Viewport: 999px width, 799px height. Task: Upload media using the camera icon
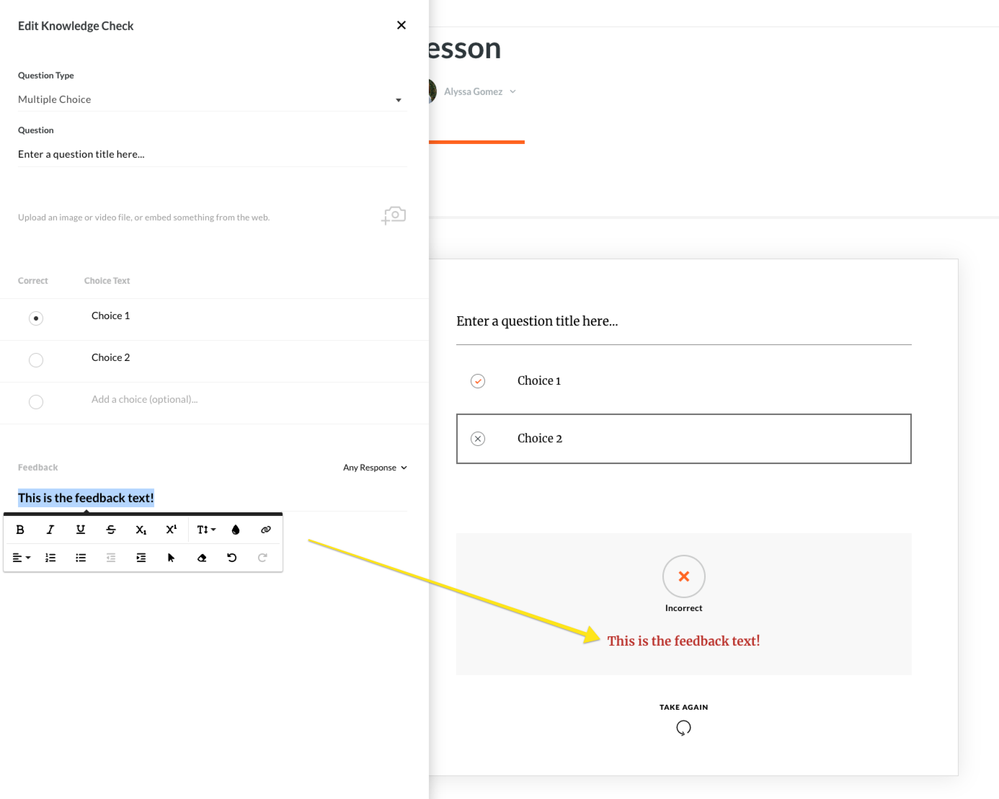[x=394, y=215]
